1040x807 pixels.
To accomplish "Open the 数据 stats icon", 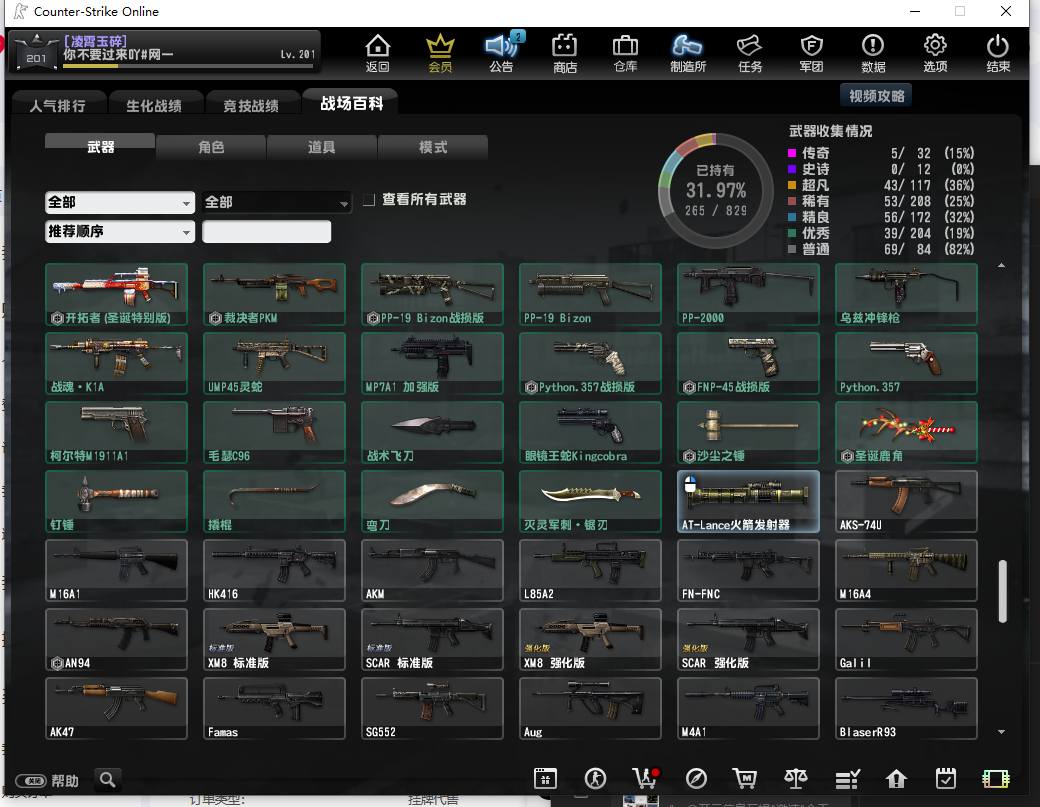I will (873, 52).
